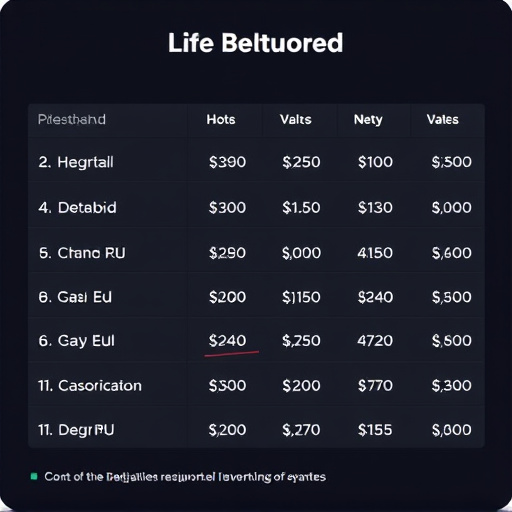
Task: Select the Valts column header
Action: pos(296,119)
